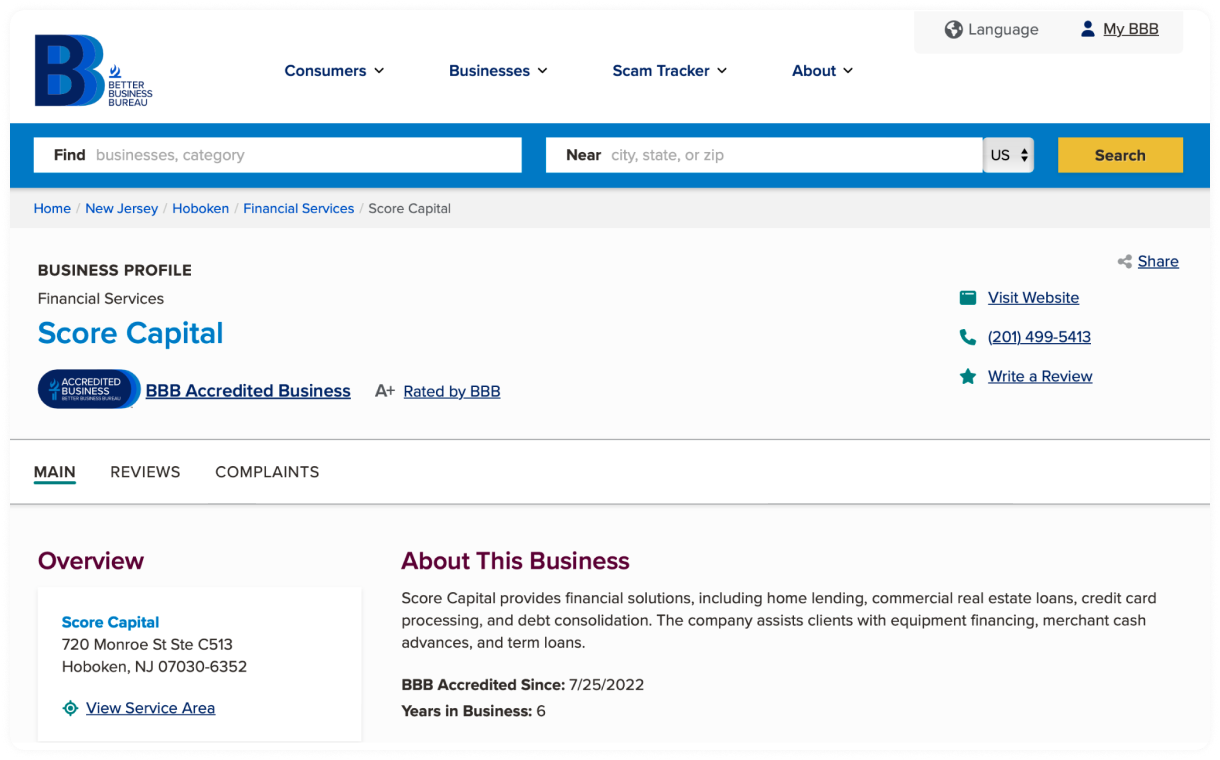The height and width of the screenshot is (760, 1220).
Task: Click the Share link
Action: click(1158, 262)
